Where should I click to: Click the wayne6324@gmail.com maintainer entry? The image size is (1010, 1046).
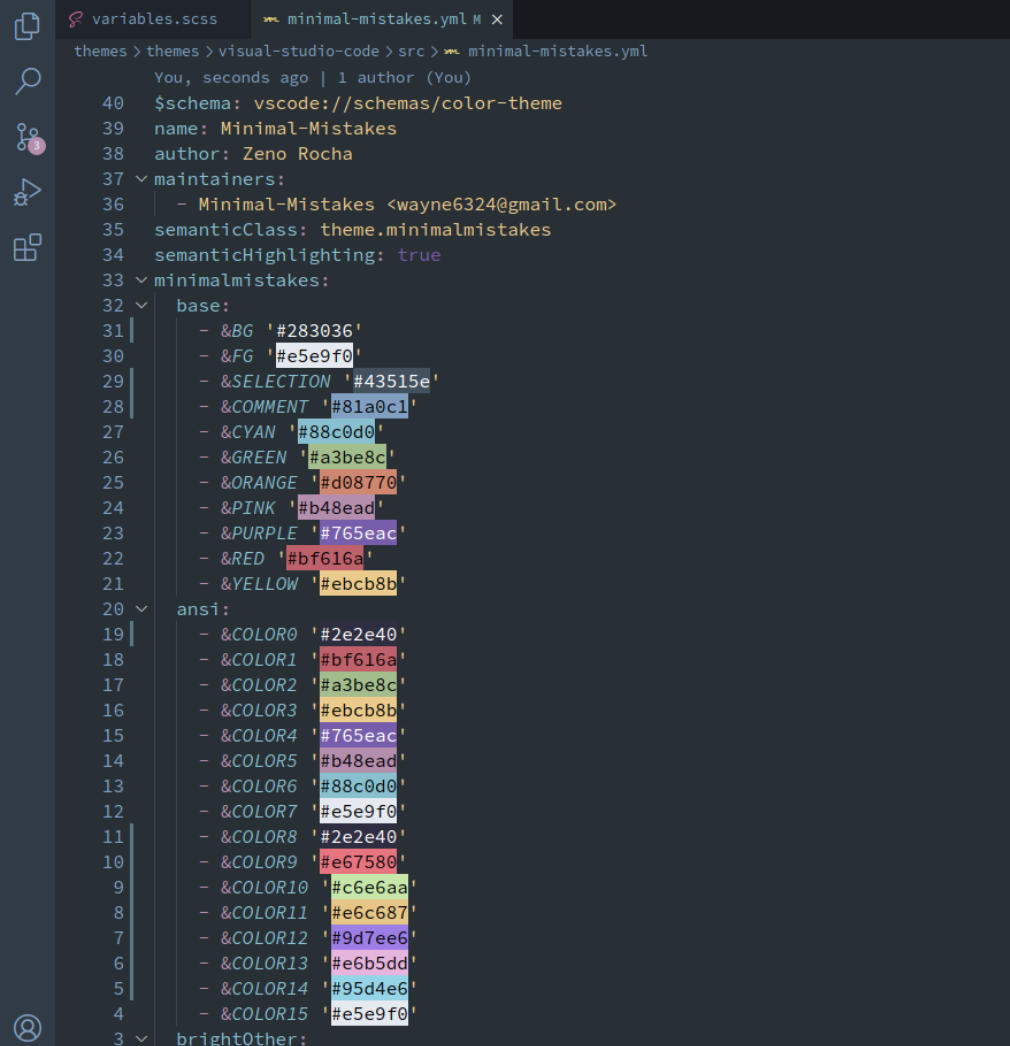(x=408, y=205)
